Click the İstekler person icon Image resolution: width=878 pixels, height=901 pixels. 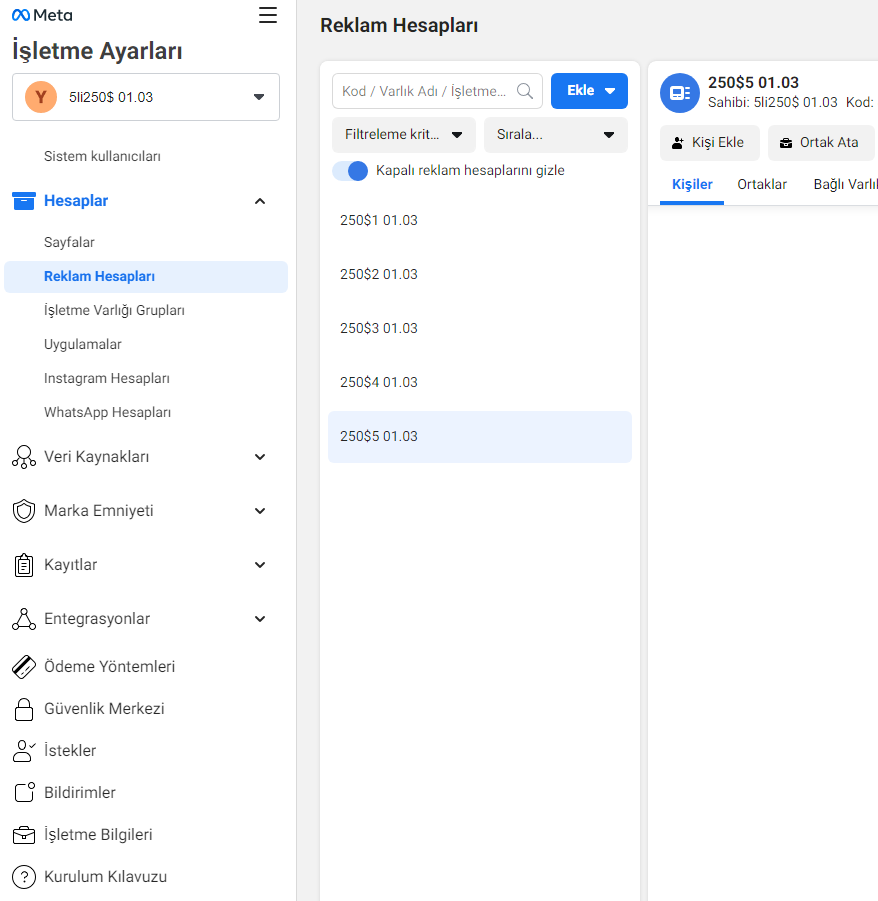(x=24, y=751)
